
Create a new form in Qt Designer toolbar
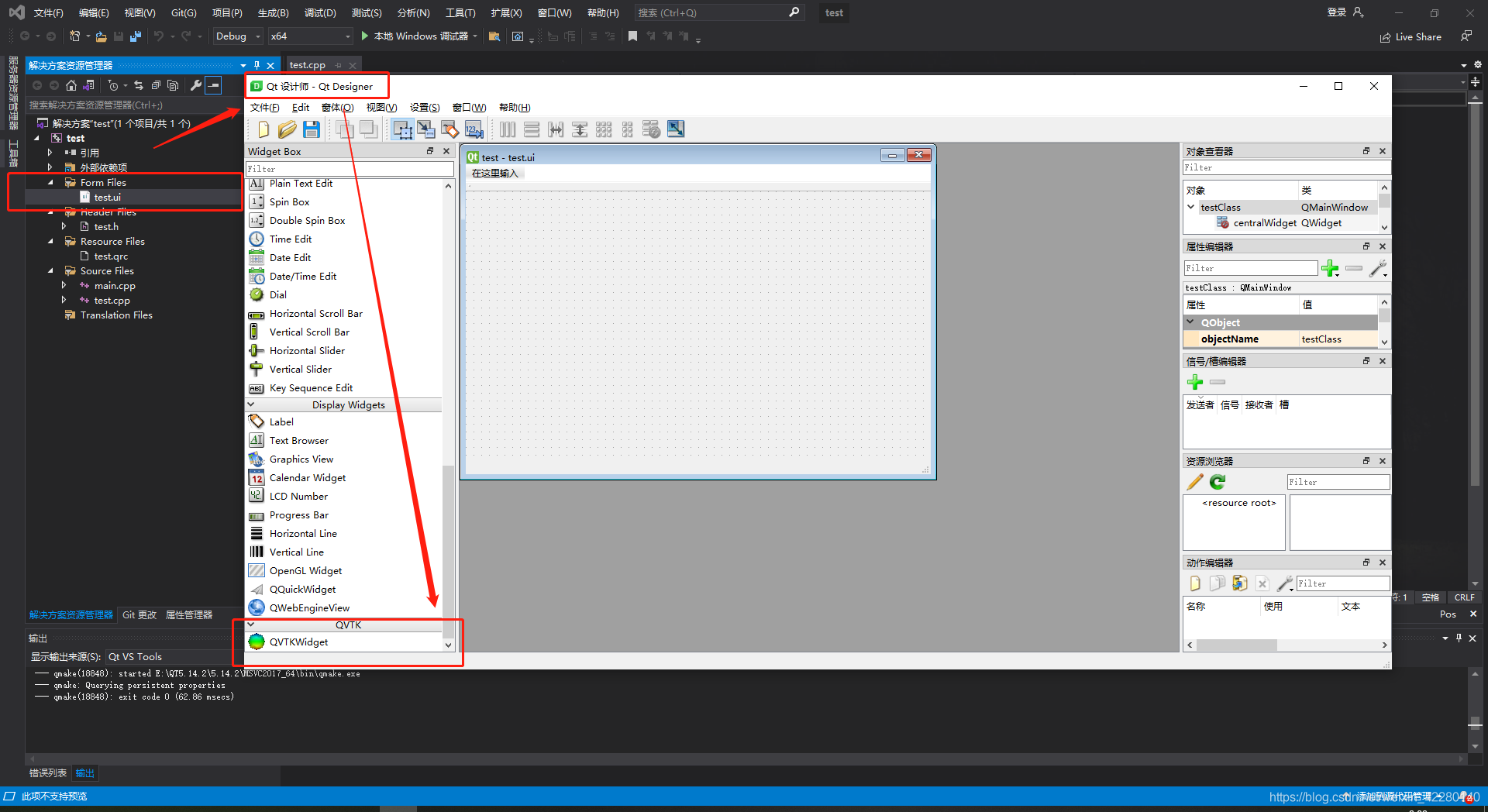(263, 129)
